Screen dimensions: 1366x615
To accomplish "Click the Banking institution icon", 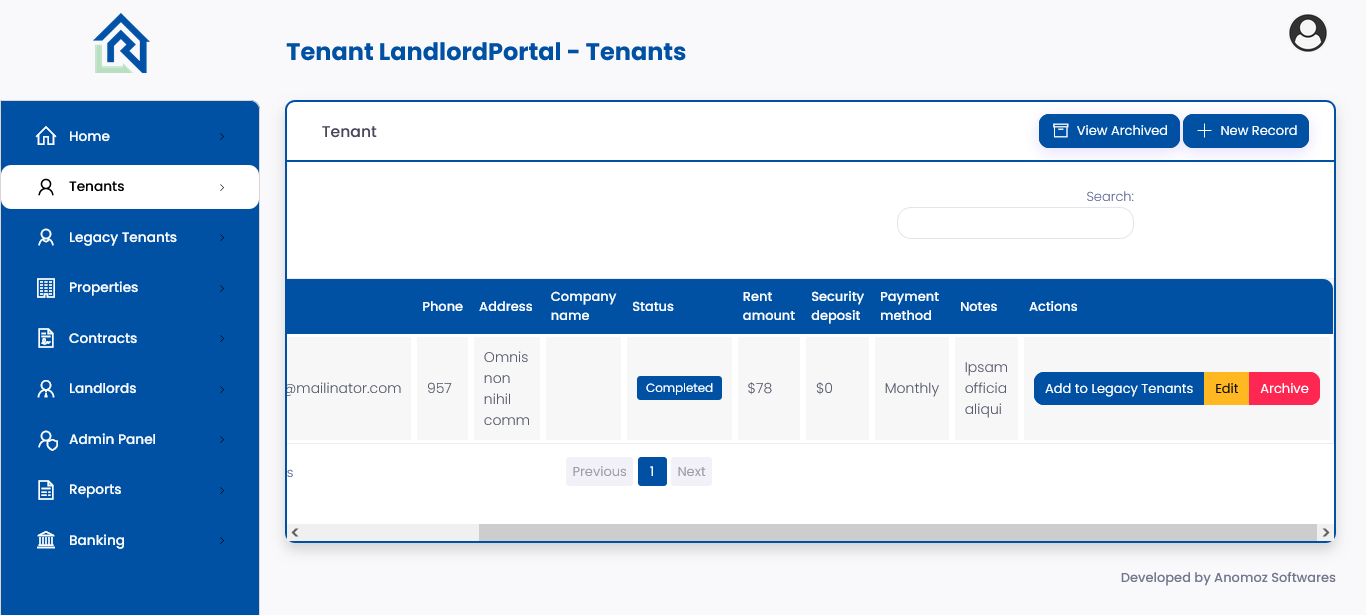I will tap(46, 541).
